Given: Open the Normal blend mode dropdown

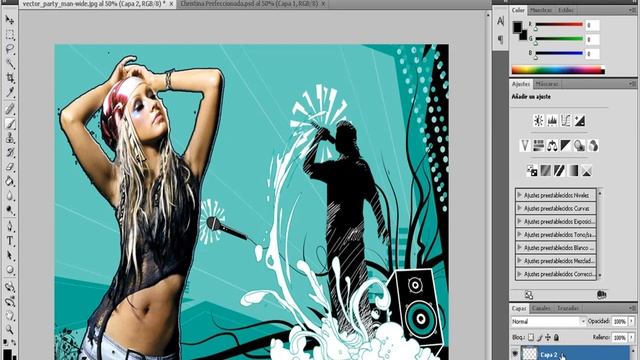Looking at the screenshot, I should point(549,322).
